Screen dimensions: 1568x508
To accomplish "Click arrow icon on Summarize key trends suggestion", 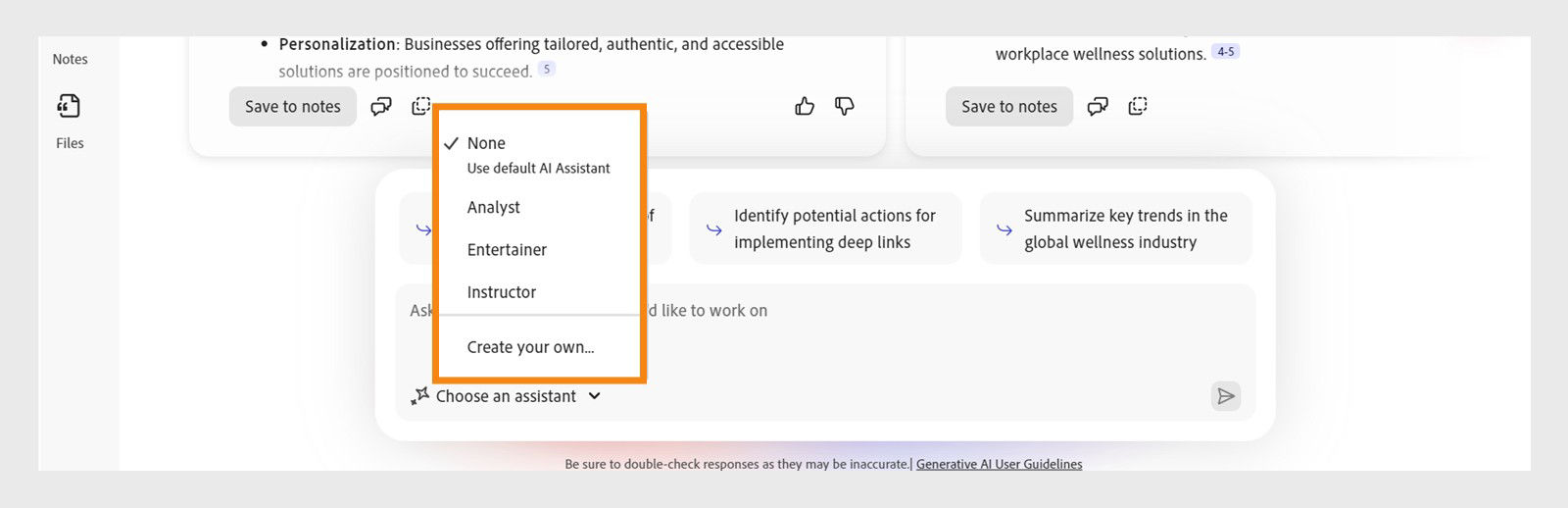I will point(1004,229).
